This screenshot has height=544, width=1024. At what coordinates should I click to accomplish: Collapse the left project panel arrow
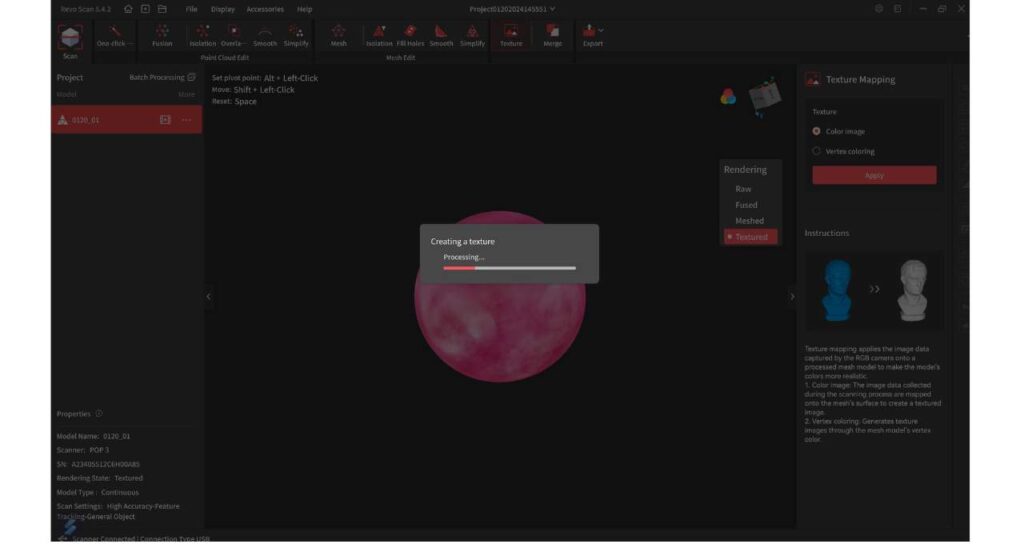click(x=208, y=296)
